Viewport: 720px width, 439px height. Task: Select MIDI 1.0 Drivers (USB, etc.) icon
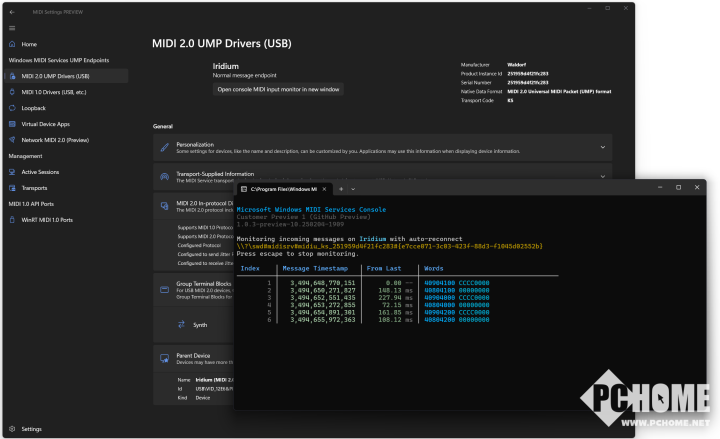pyautogui.click(x=12, y=92)
